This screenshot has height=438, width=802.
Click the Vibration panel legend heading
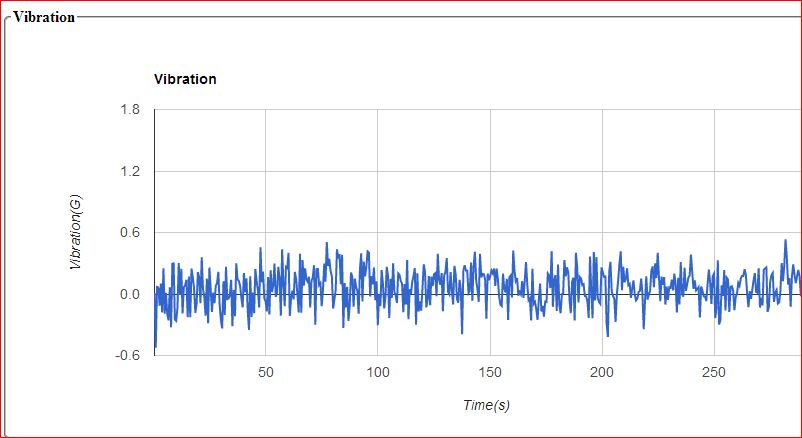(x=43, y=17)
